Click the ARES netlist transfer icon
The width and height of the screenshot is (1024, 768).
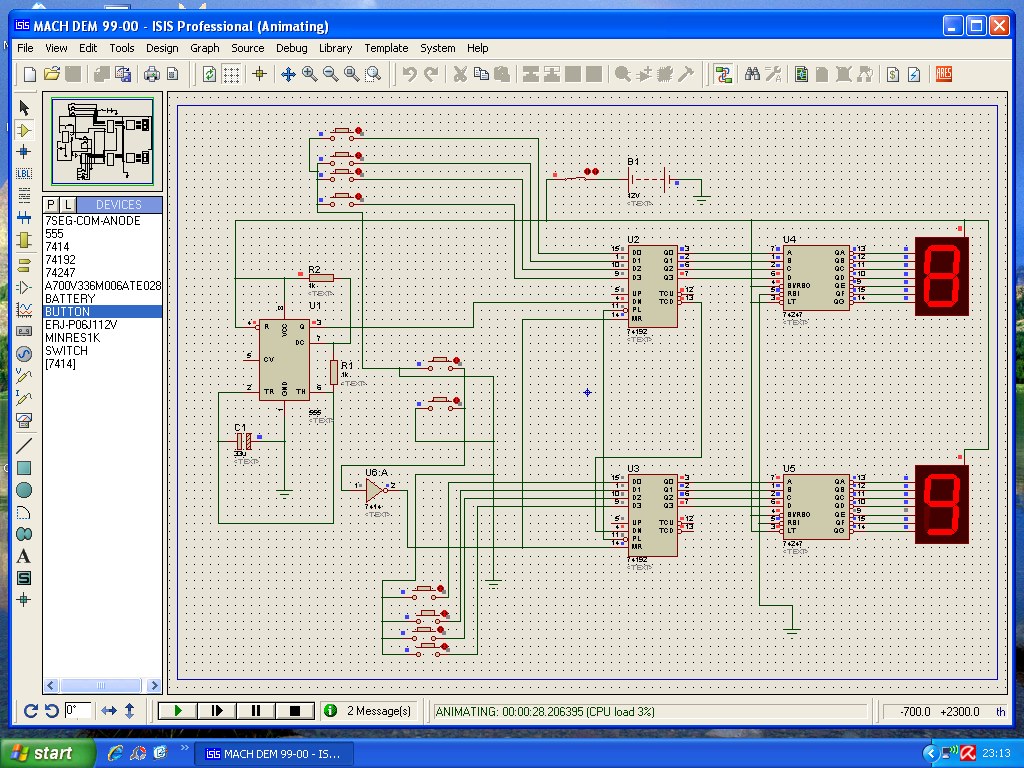point(943,74)
